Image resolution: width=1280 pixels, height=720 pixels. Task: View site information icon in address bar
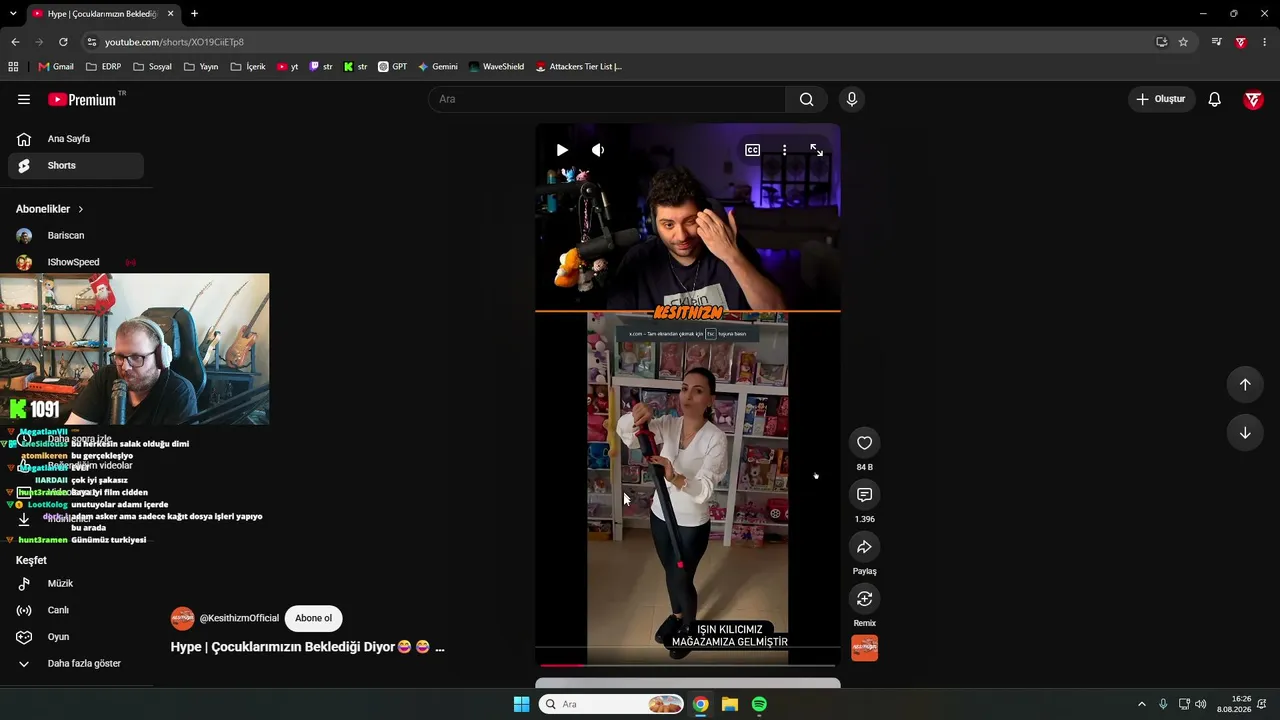click(91, 42)
